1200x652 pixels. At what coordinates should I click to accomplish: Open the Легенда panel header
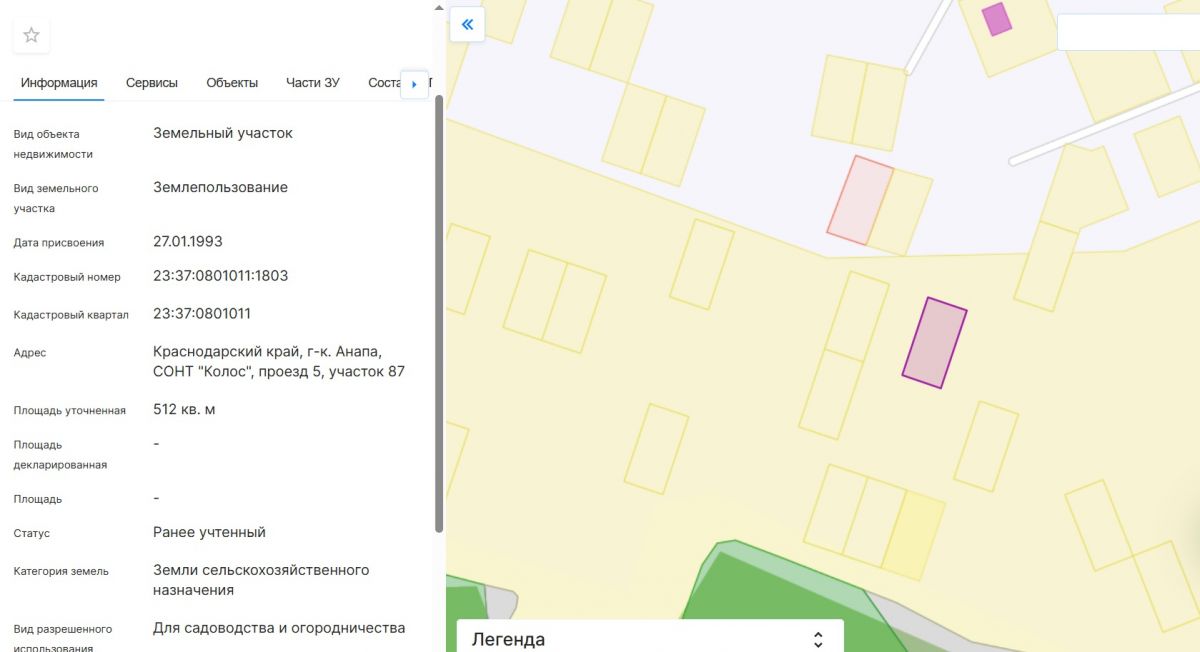pos(600,639)
